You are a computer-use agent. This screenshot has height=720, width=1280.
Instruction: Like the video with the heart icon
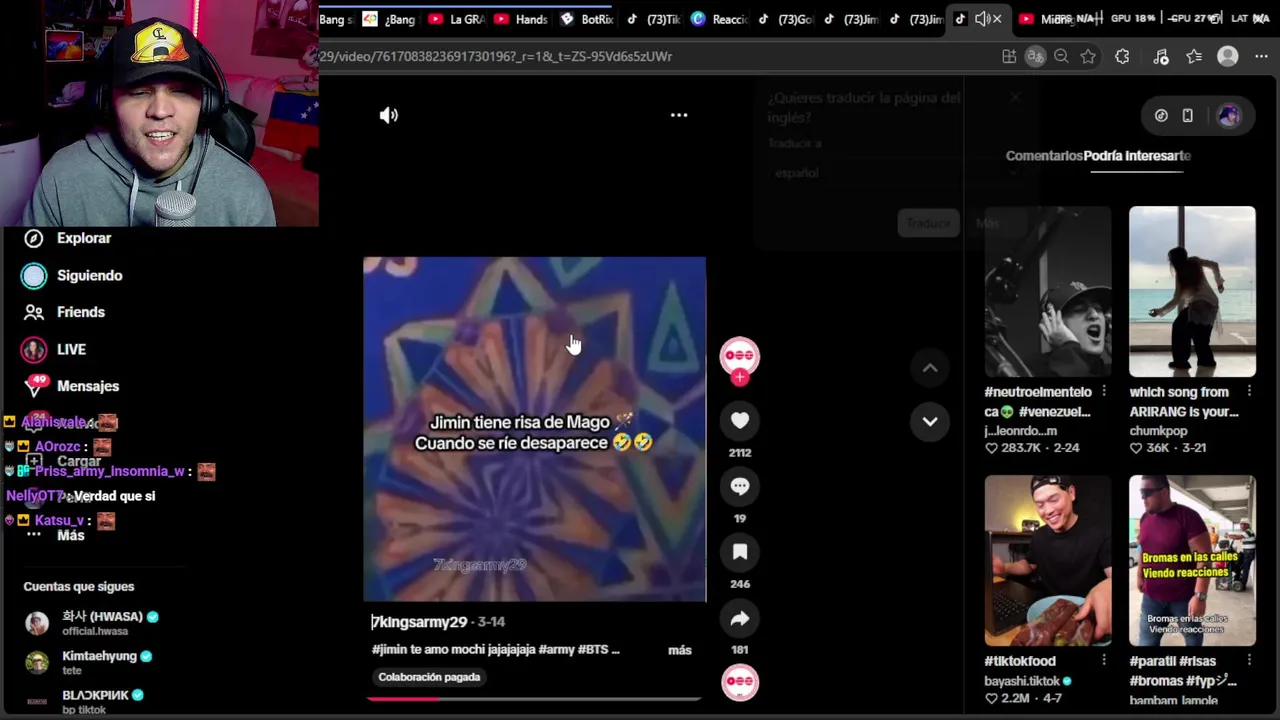(740, 421)
